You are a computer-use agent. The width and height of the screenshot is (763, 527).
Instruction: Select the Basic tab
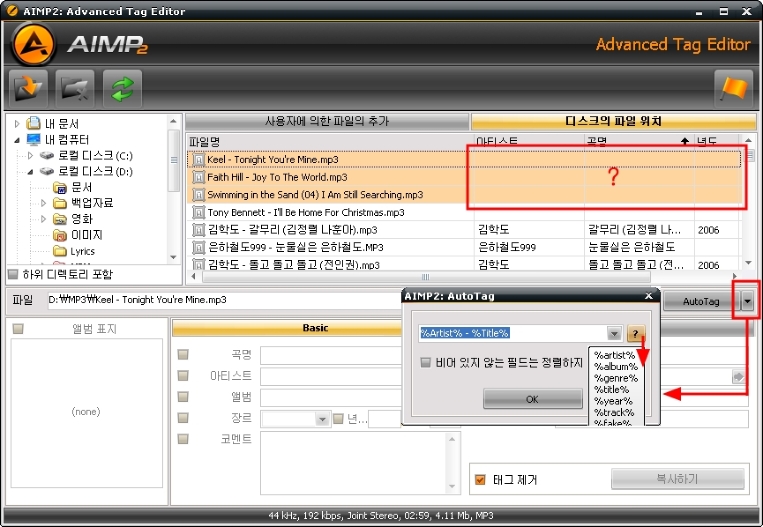[315, 328]
